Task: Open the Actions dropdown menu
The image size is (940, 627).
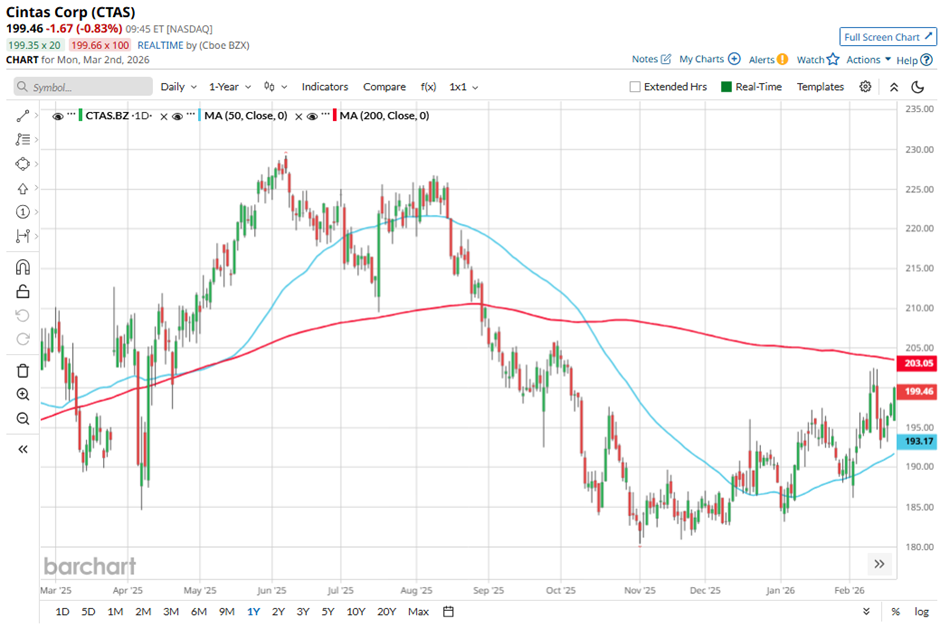Action: coord(868,60)
